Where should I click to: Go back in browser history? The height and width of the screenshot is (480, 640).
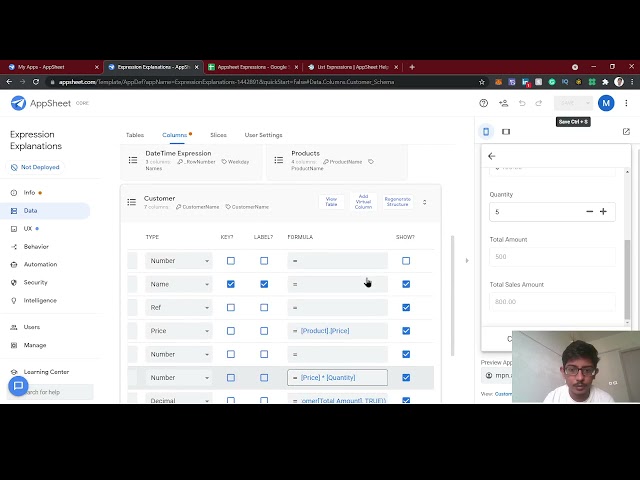[x=9, y=82]
